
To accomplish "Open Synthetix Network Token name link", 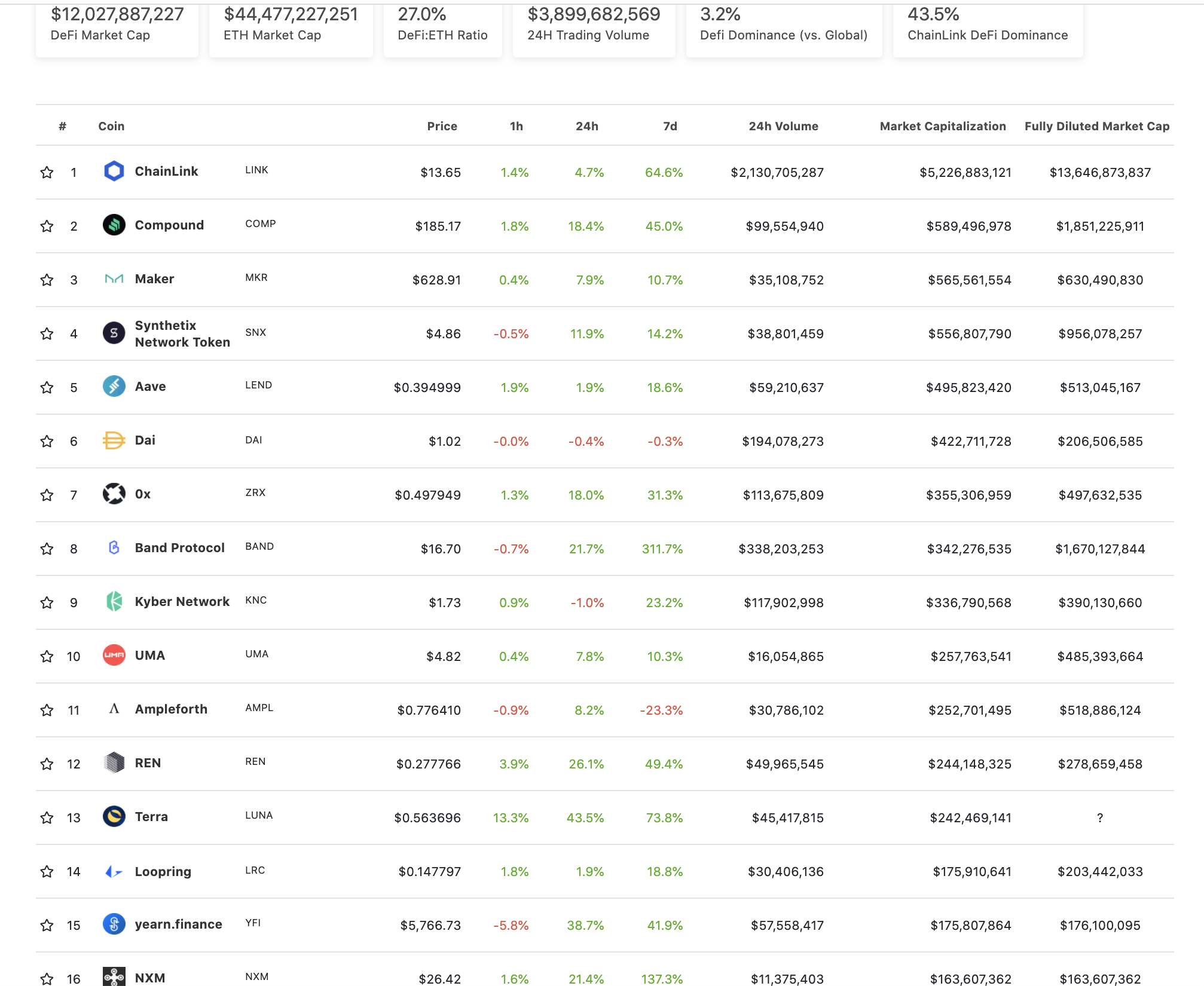I will coord(182,333).
